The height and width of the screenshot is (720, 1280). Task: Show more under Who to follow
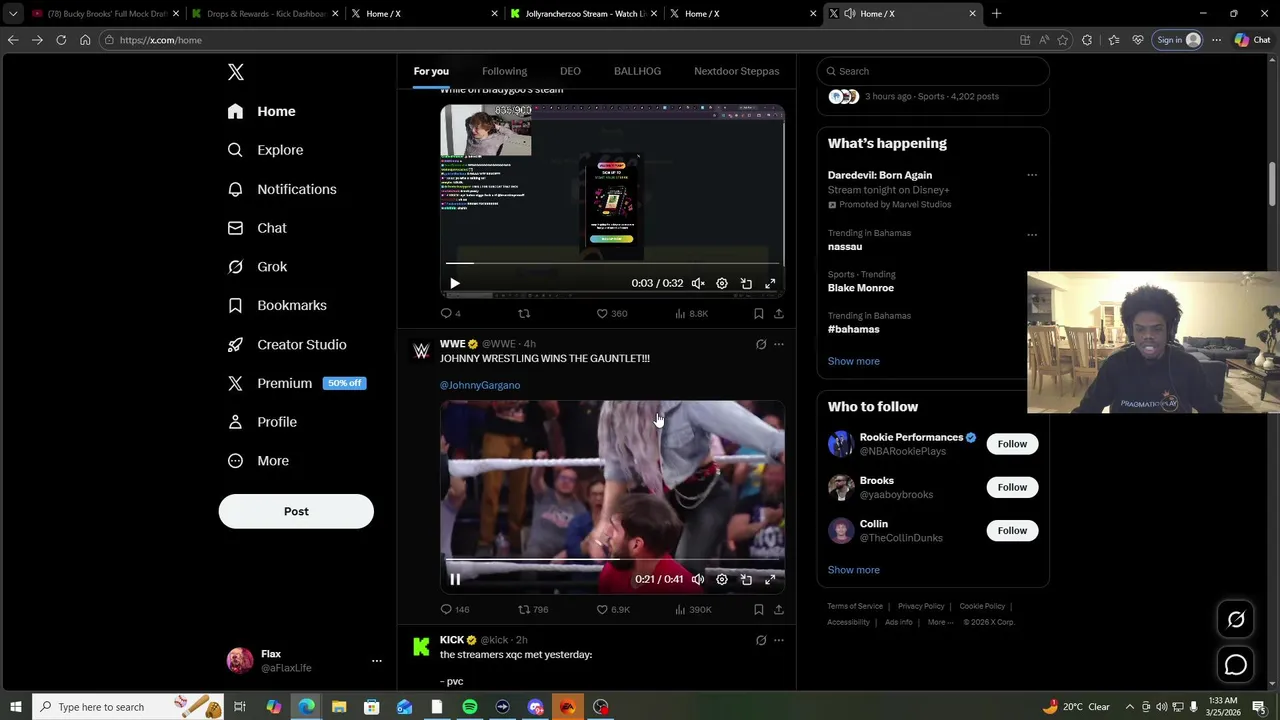click(854, 570)
